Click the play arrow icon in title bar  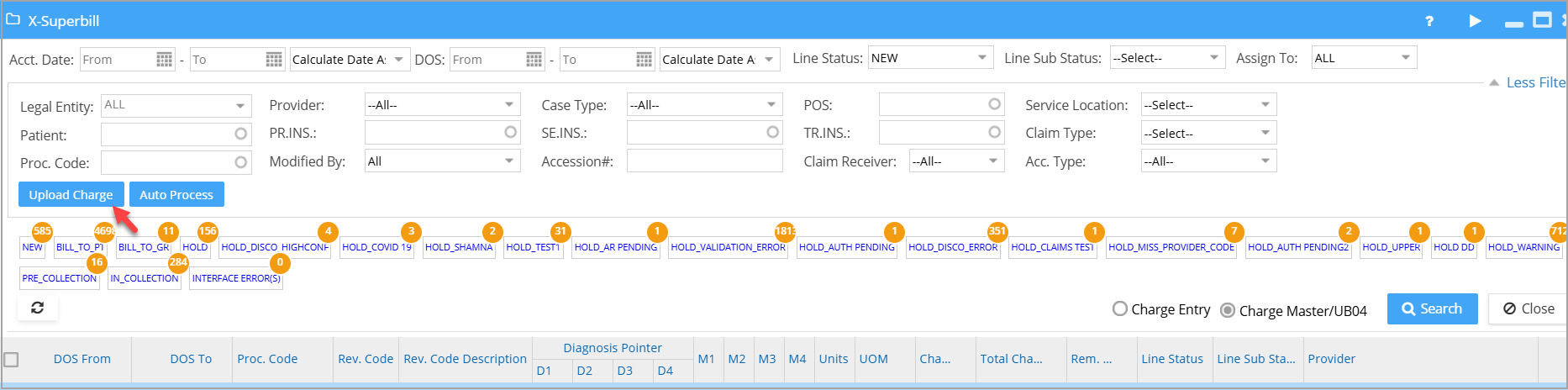[1475, 21]
